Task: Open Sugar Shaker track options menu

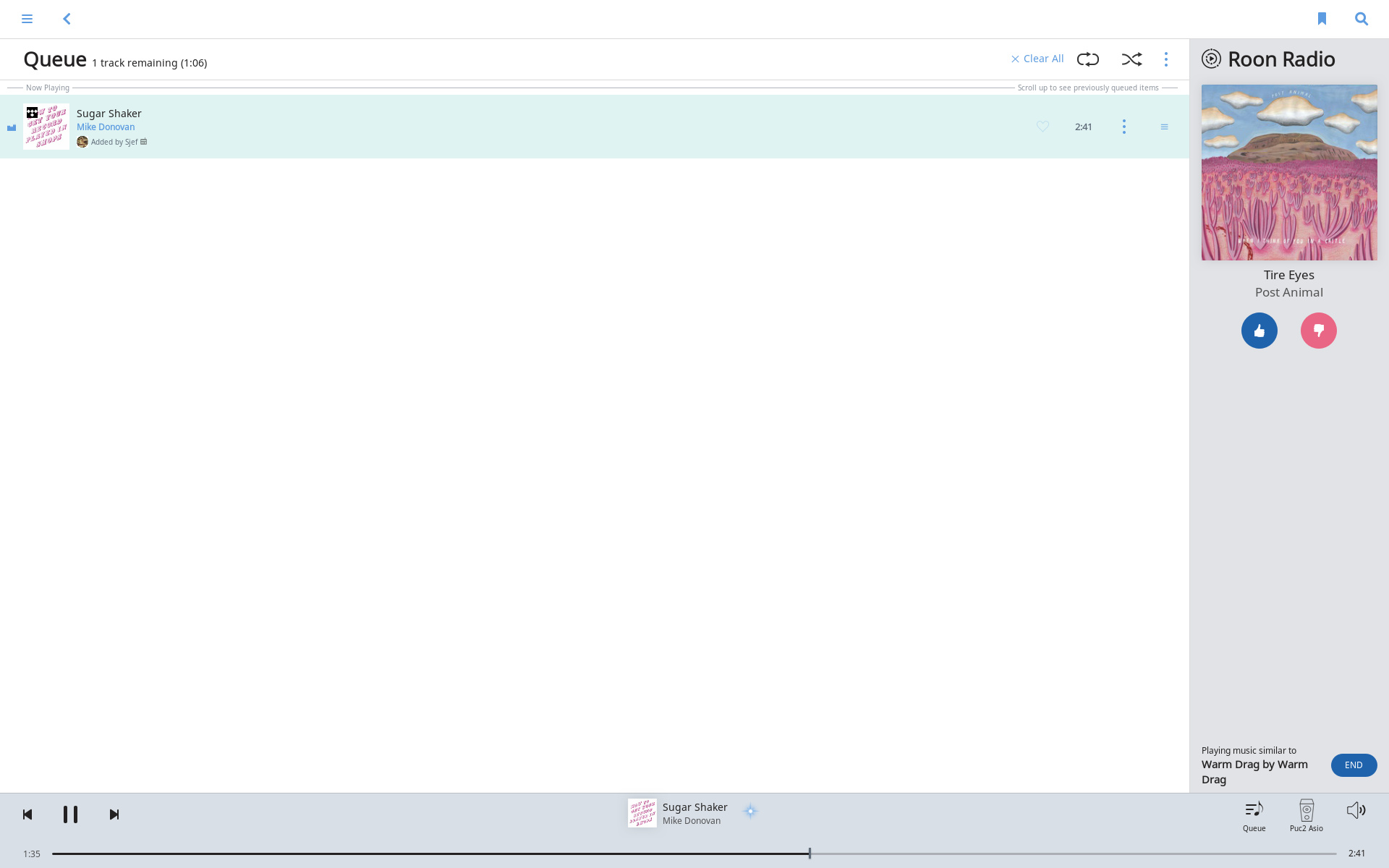Action: coord(1123,127)
